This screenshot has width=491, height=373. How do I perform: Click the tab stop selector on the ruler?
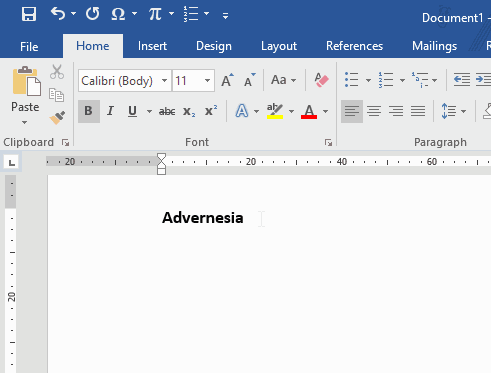[x=12, y=163]
